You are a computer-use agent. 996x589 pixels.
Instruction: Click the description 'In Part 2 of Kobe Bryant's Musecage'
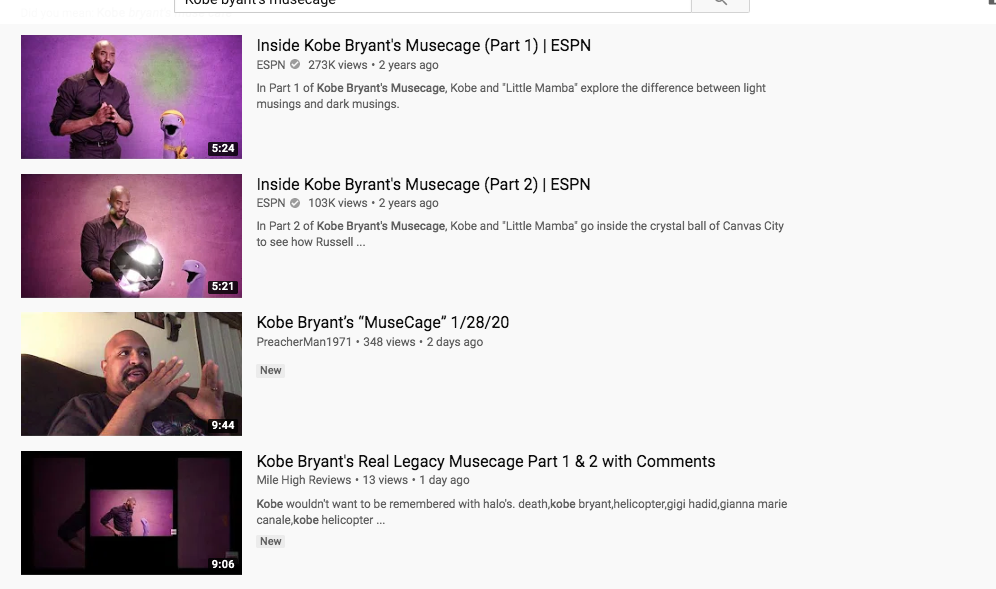point(520,234)
